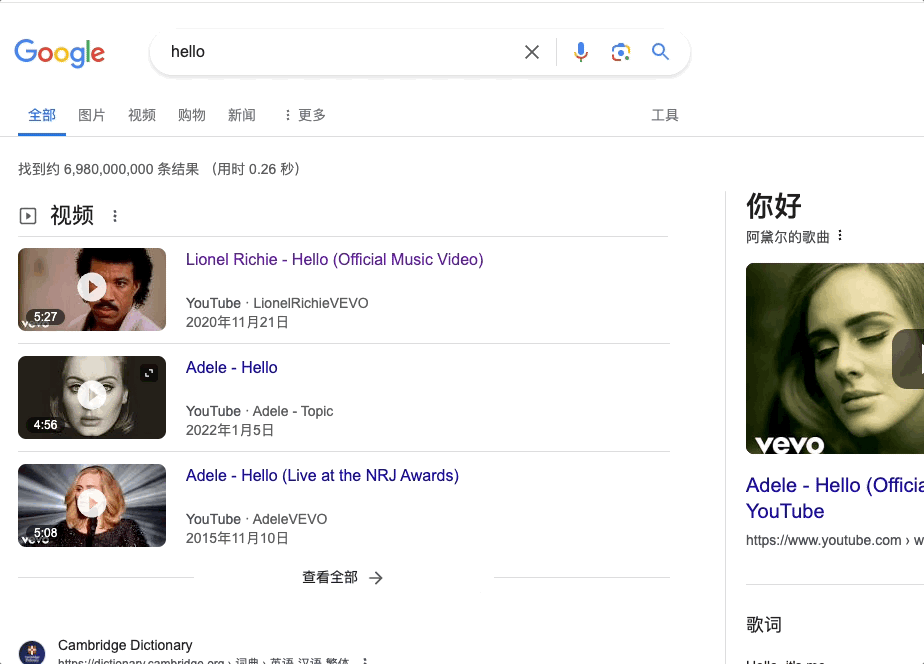Screen dimensions: 924x664
Task: Click the Cambridge Dictionary favicon
Action: tap(32, 653)
